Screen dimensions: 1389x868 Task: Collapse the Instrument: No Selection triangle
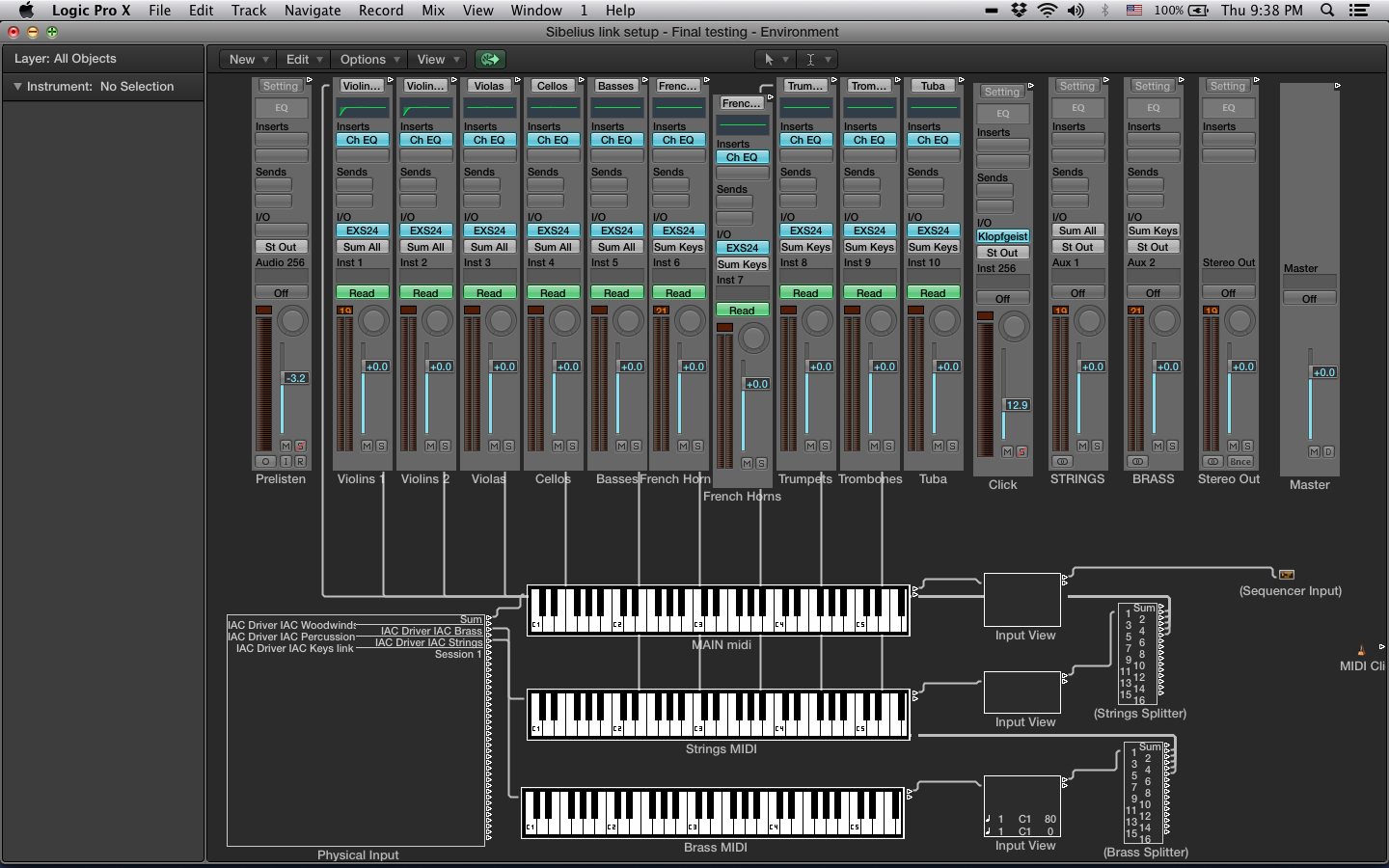point(17,87)
